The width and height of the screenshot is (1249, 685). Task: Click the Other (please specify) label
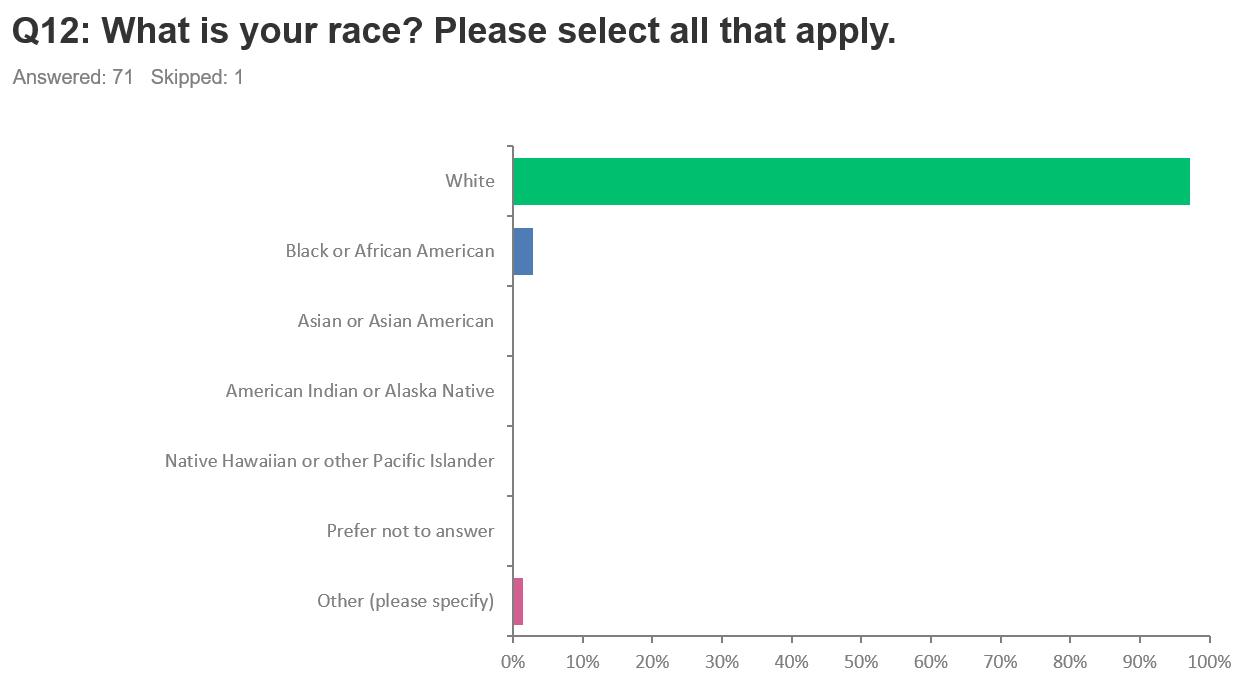tap(406, 601)
